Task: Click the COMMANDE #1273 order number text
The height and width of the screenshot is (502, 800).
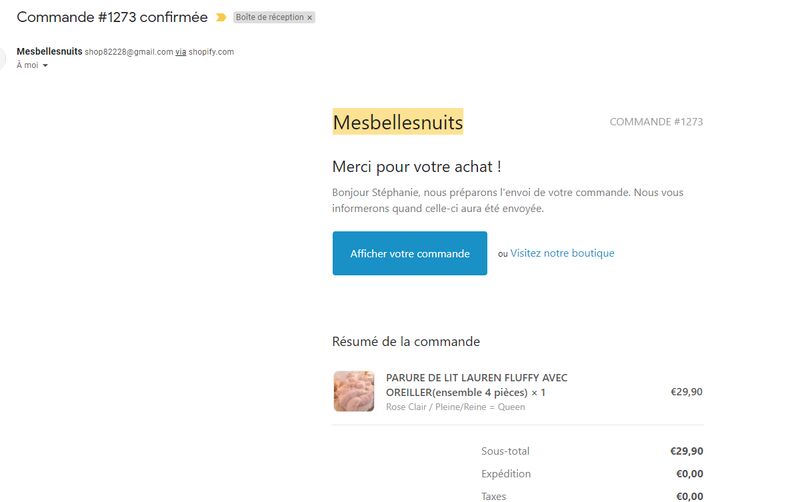Action: tap(656, 122)
